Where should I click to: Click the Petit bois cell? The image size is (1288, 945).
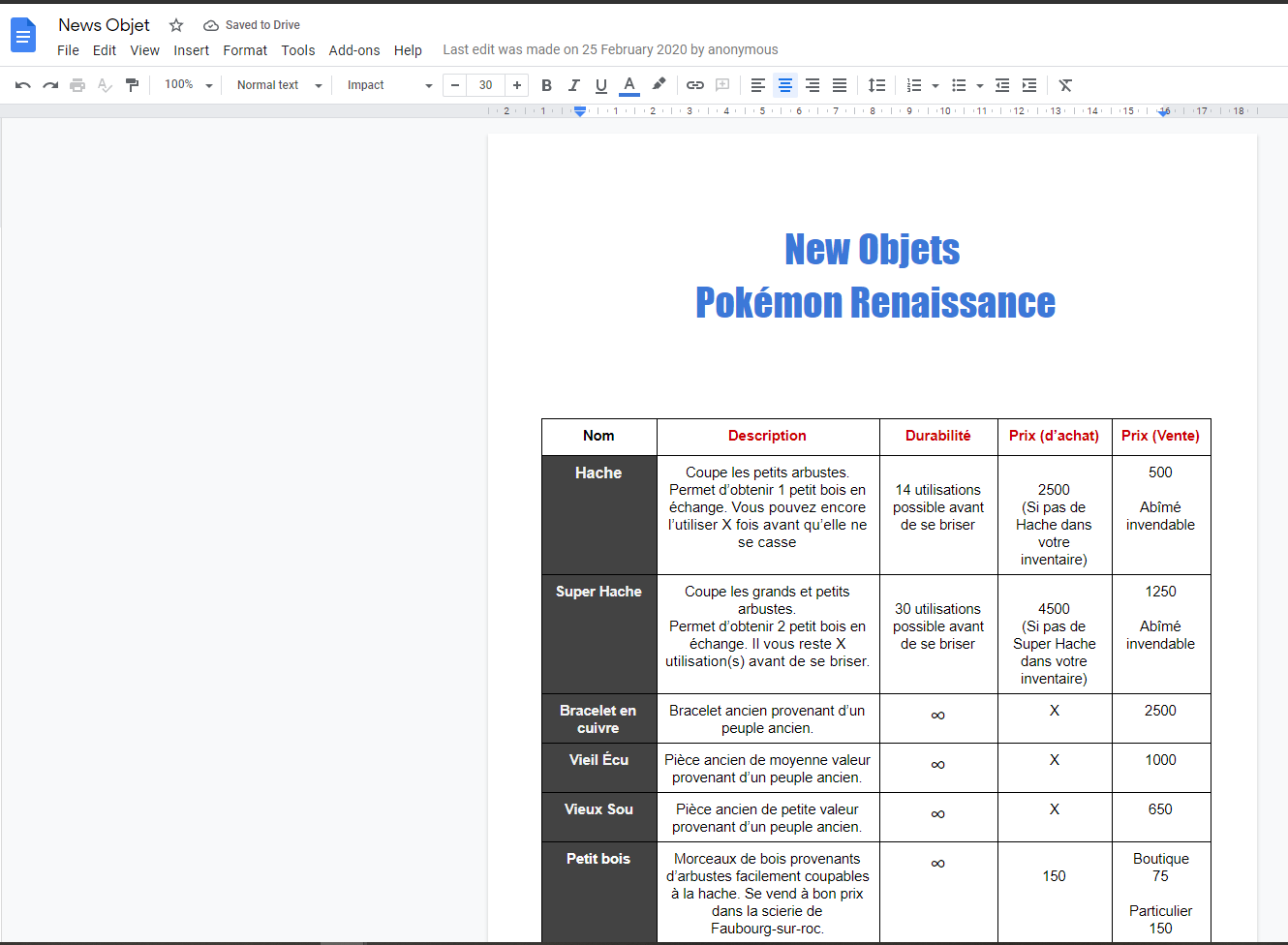point(598,891)
